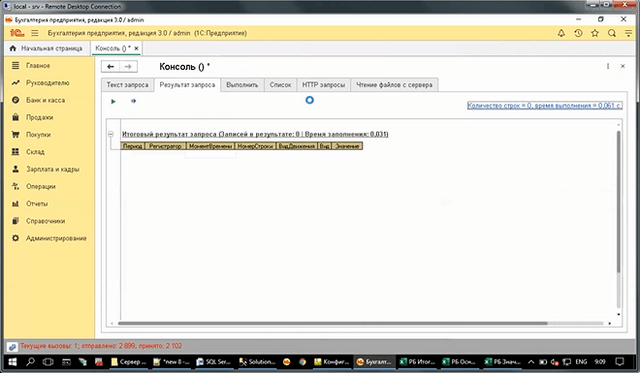
Task: Open notifications bell in top bar
Action: coord(561,33)
